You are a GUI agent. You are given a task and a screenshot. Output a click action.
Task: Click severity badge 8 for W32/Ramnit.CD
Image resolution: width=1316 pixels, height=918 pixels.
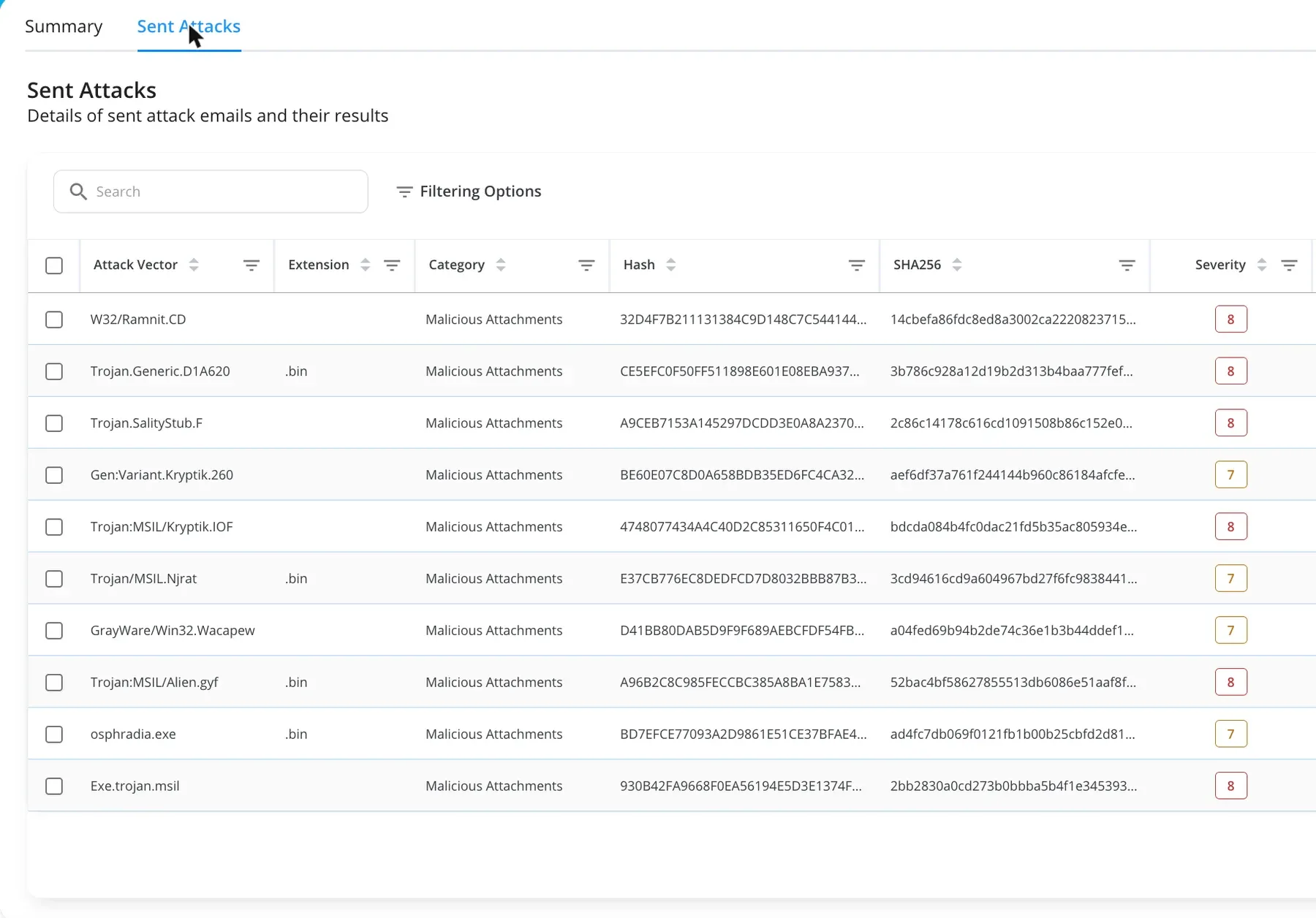point(1230,319)
